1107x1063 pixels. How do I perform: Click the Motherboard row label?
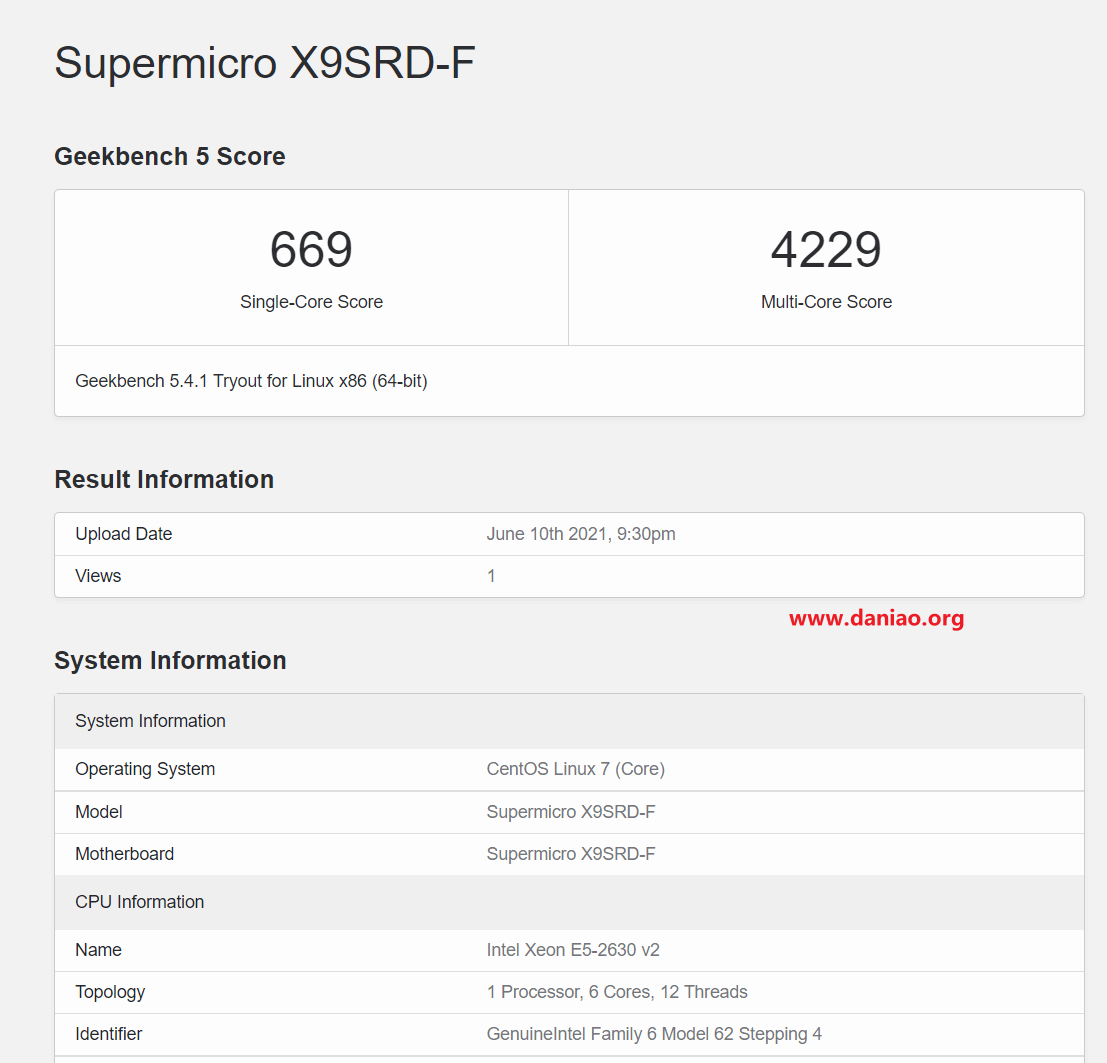[x=124, y=854]
